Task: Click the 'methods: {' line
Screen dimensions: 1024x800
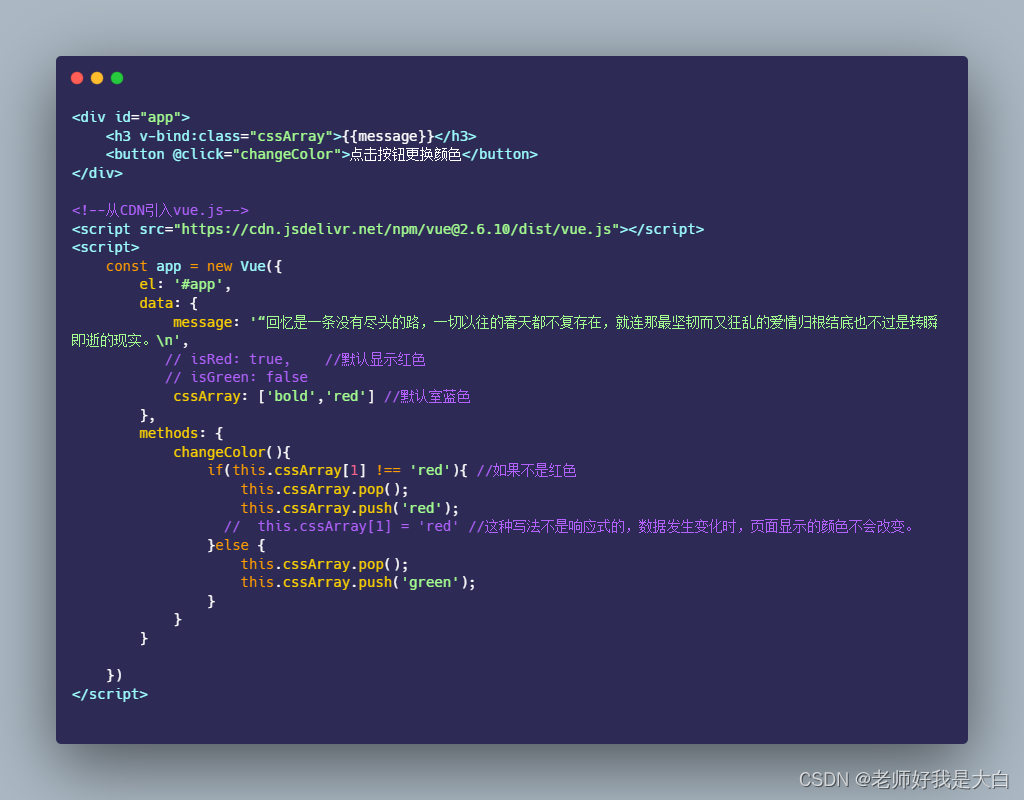Action: (181, 434)
